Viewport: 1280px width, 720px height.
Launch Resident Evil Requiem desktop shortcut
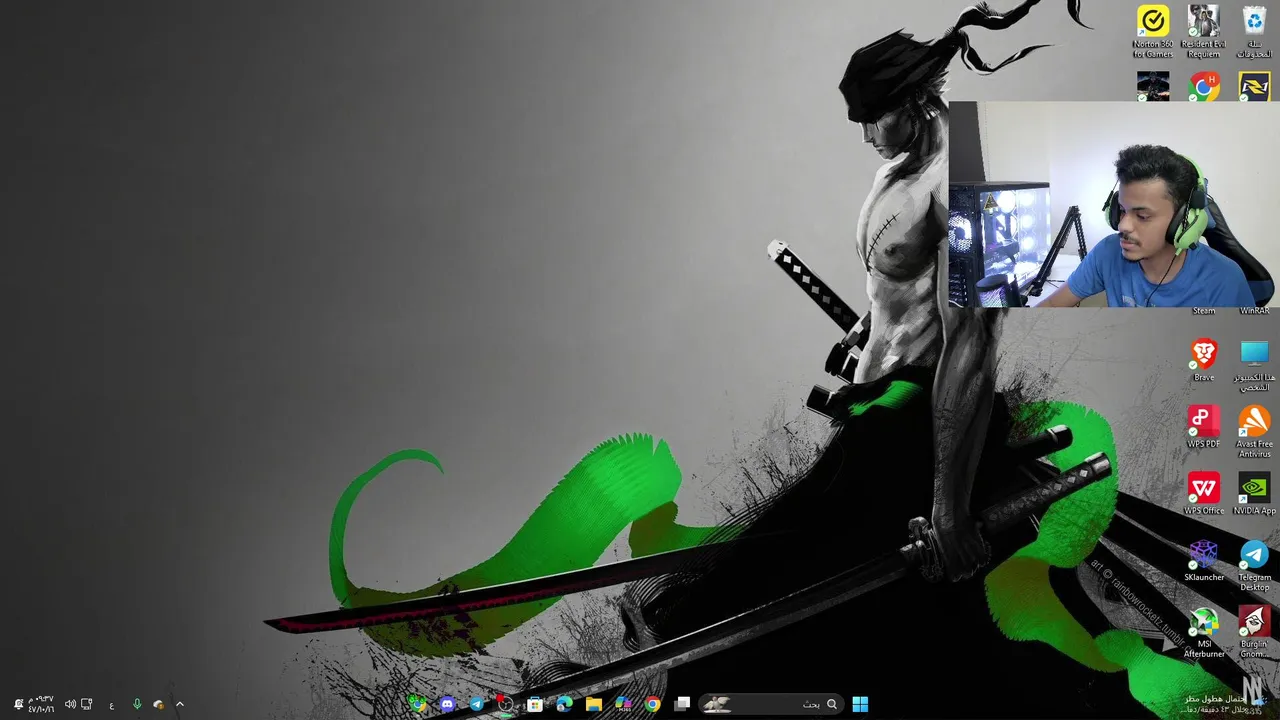pos(1203,32)
